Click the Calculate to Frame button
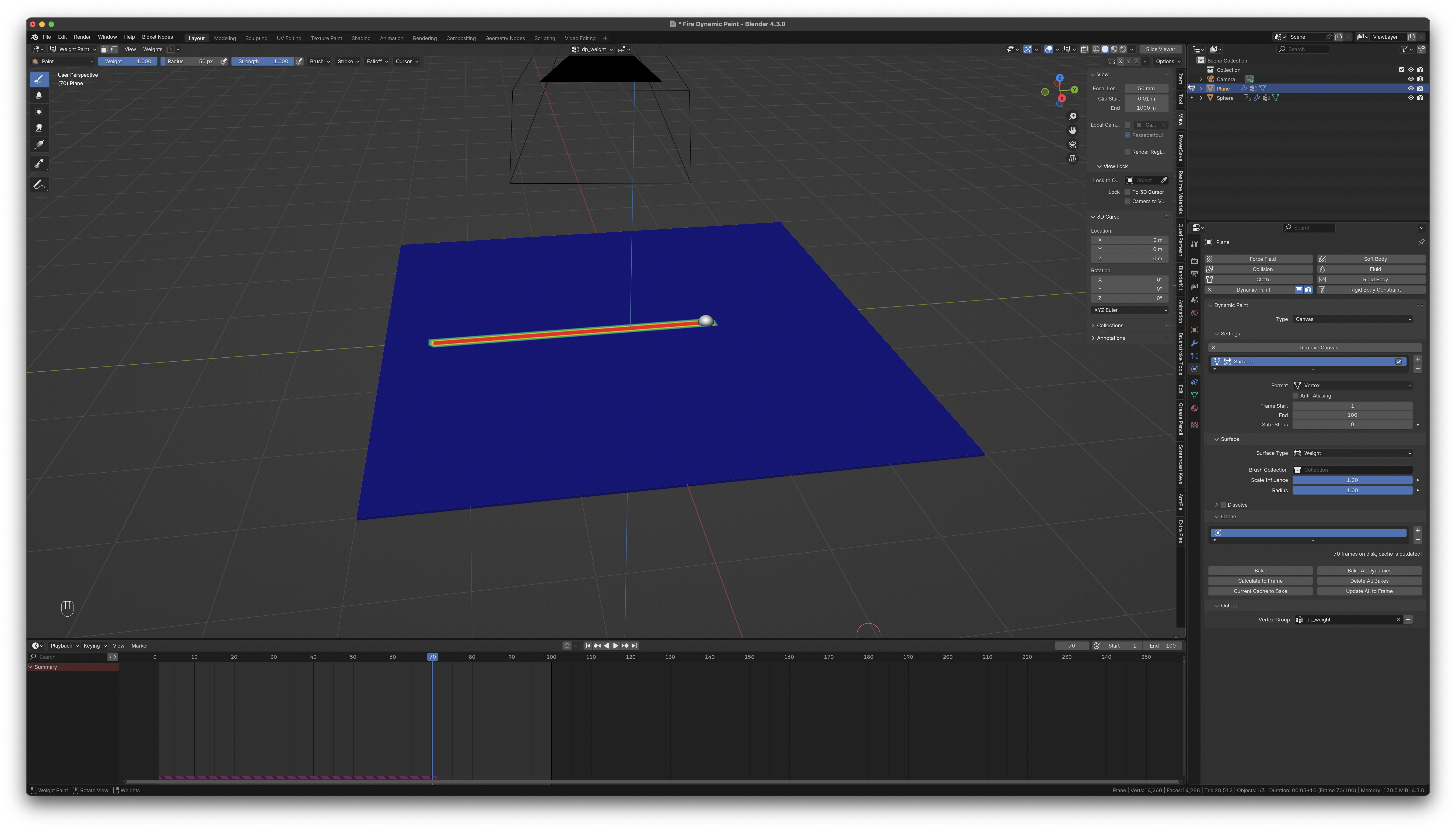Screen dimensions: 1456x830 (x=1260, y=581)
